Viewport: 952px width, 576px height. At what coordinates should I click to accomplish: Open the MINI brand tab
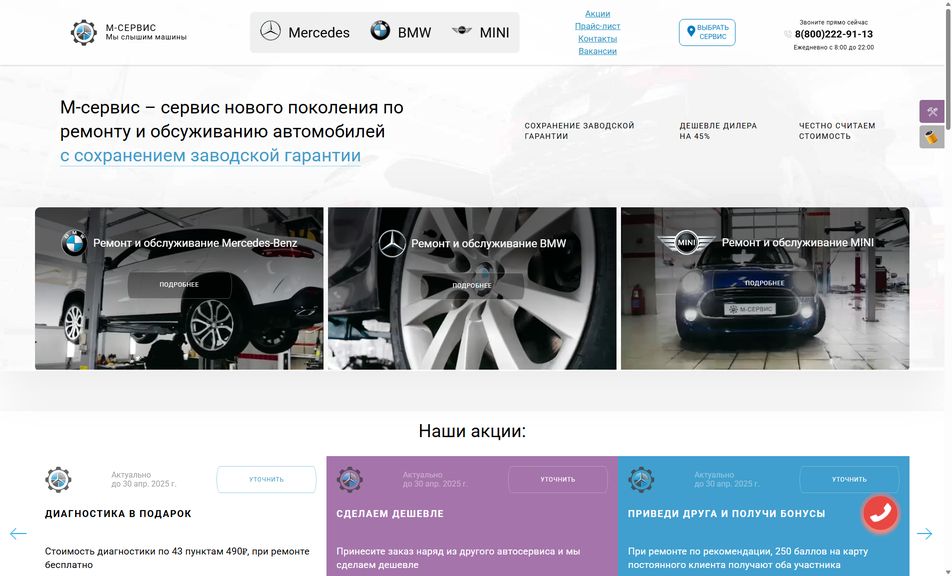coord(481,32)
